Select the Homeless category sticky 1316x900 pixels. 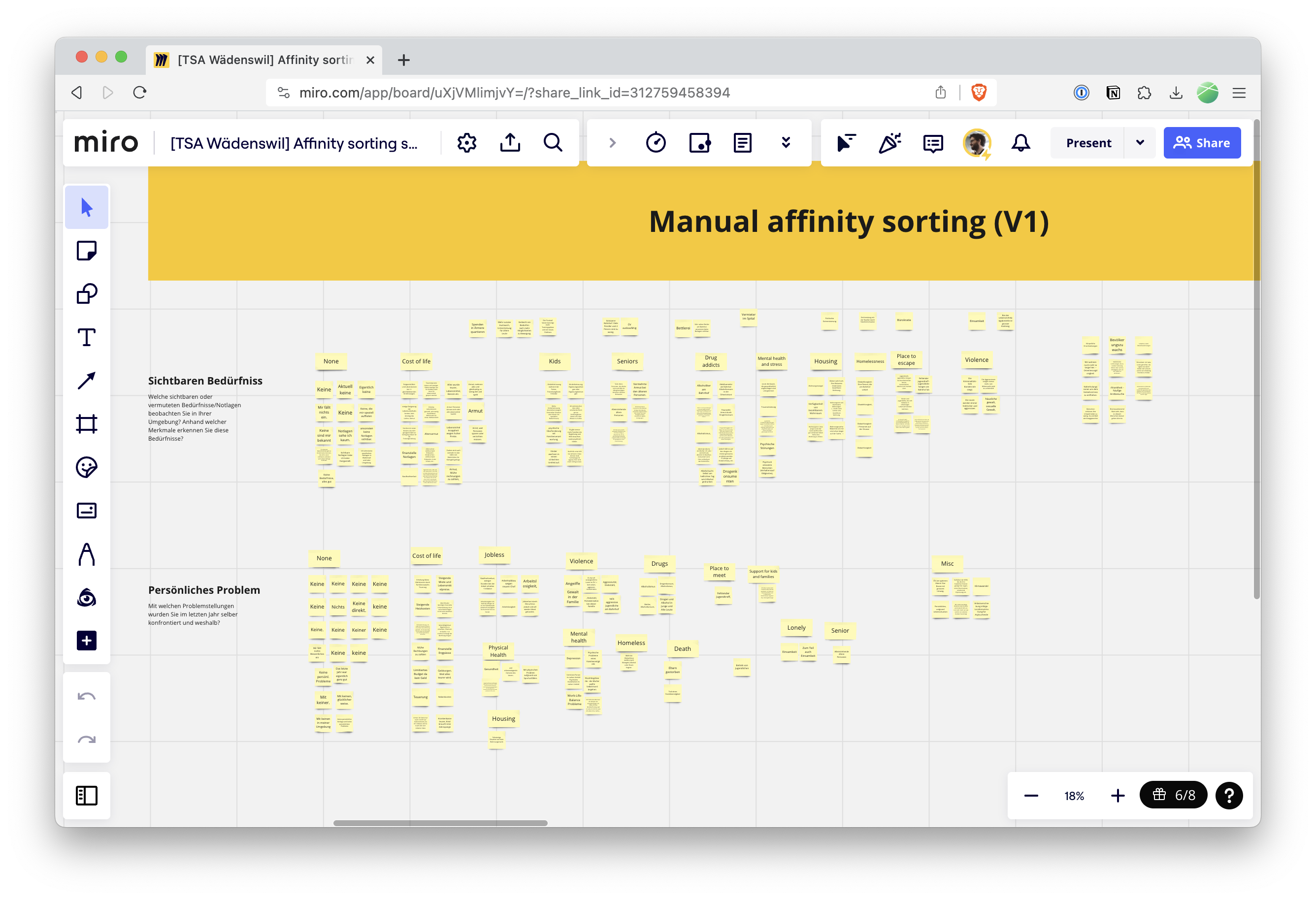(x=631, y=643)
